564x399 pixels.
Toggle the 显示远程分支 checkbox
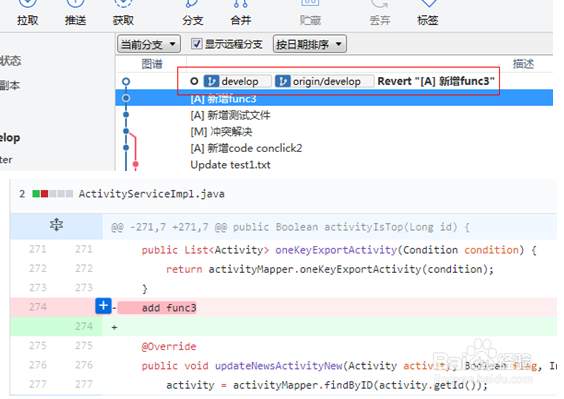point(196,44)
